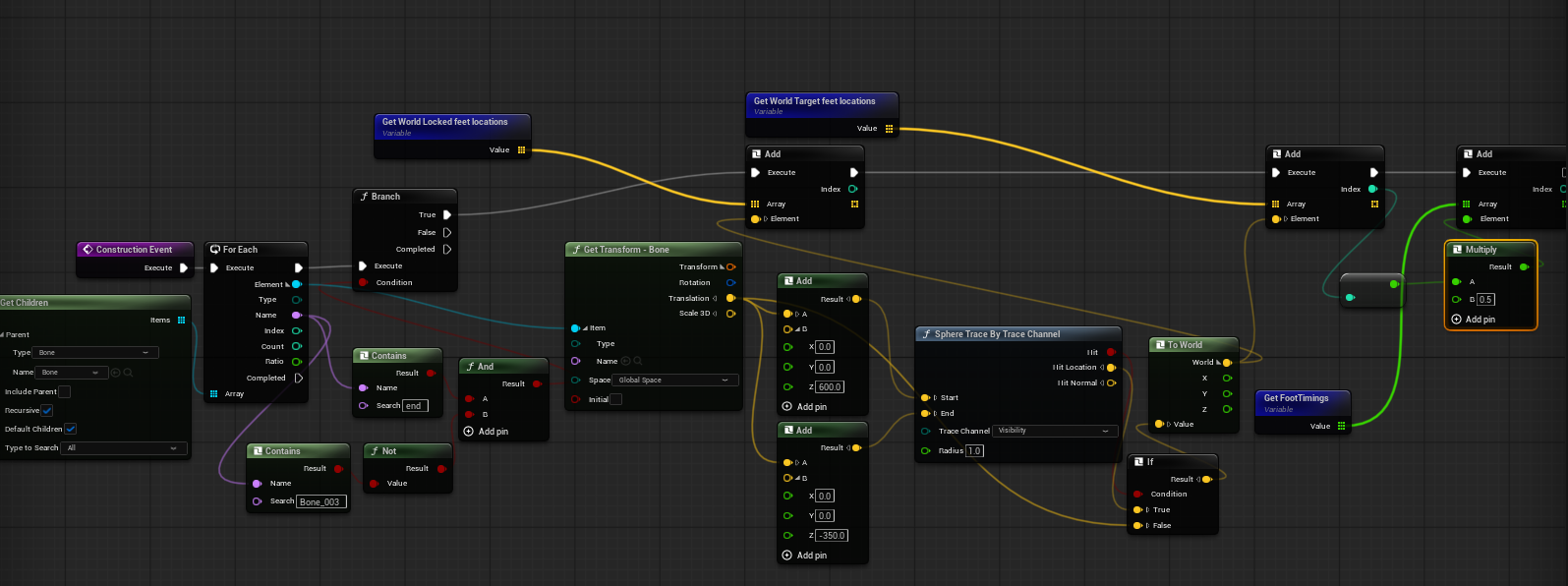This screenshot has width=1568, height=586.
Task: Click the Get FootTimings Value output pin
Action: point(1341,426)
